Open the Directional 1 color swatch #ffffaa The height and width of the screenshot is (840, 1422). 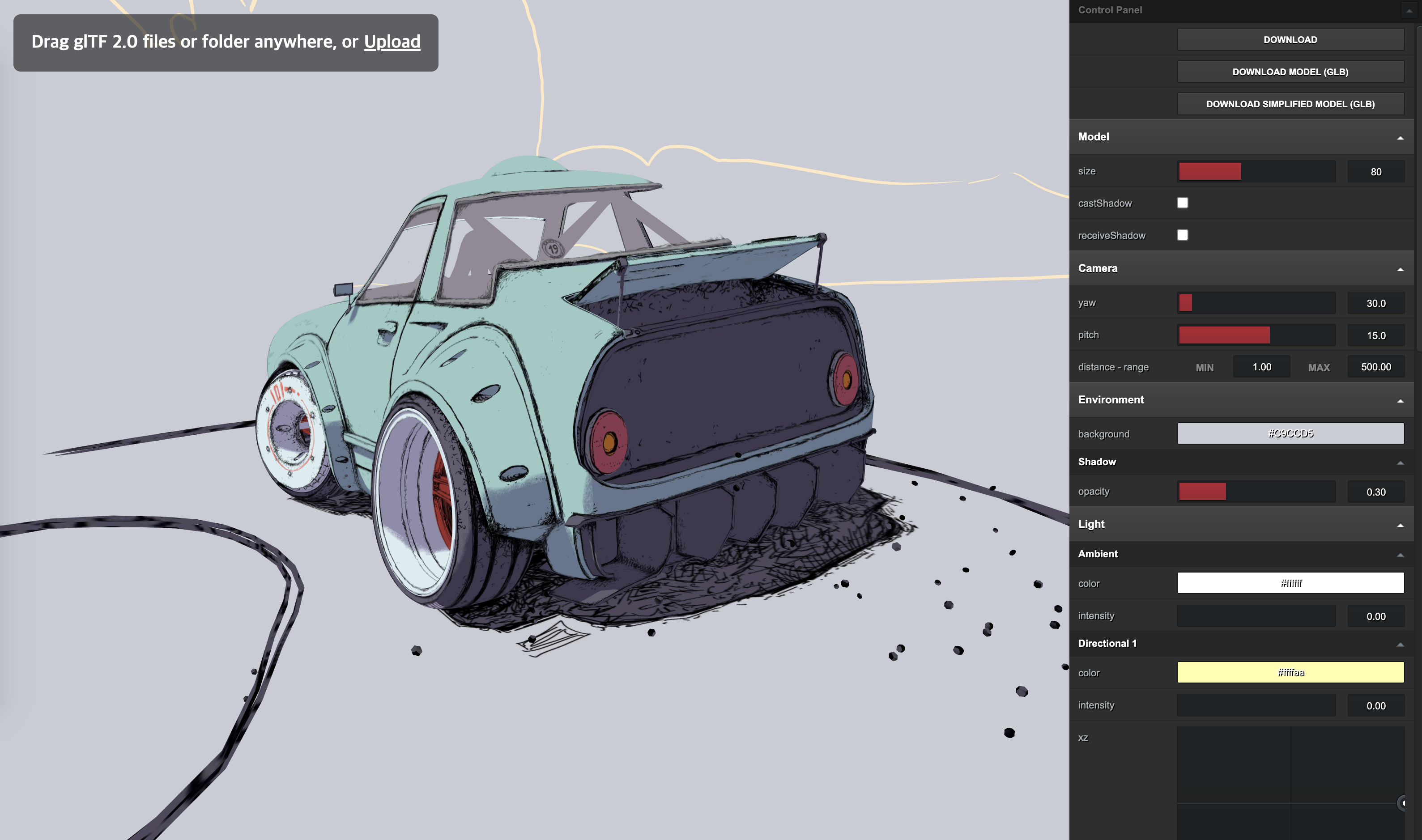pyautogui.click(x=1290, y=672)
